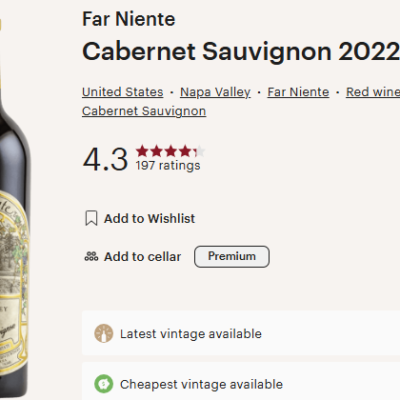
Task: Click the last grey rating star
Action: click(199, 151)
